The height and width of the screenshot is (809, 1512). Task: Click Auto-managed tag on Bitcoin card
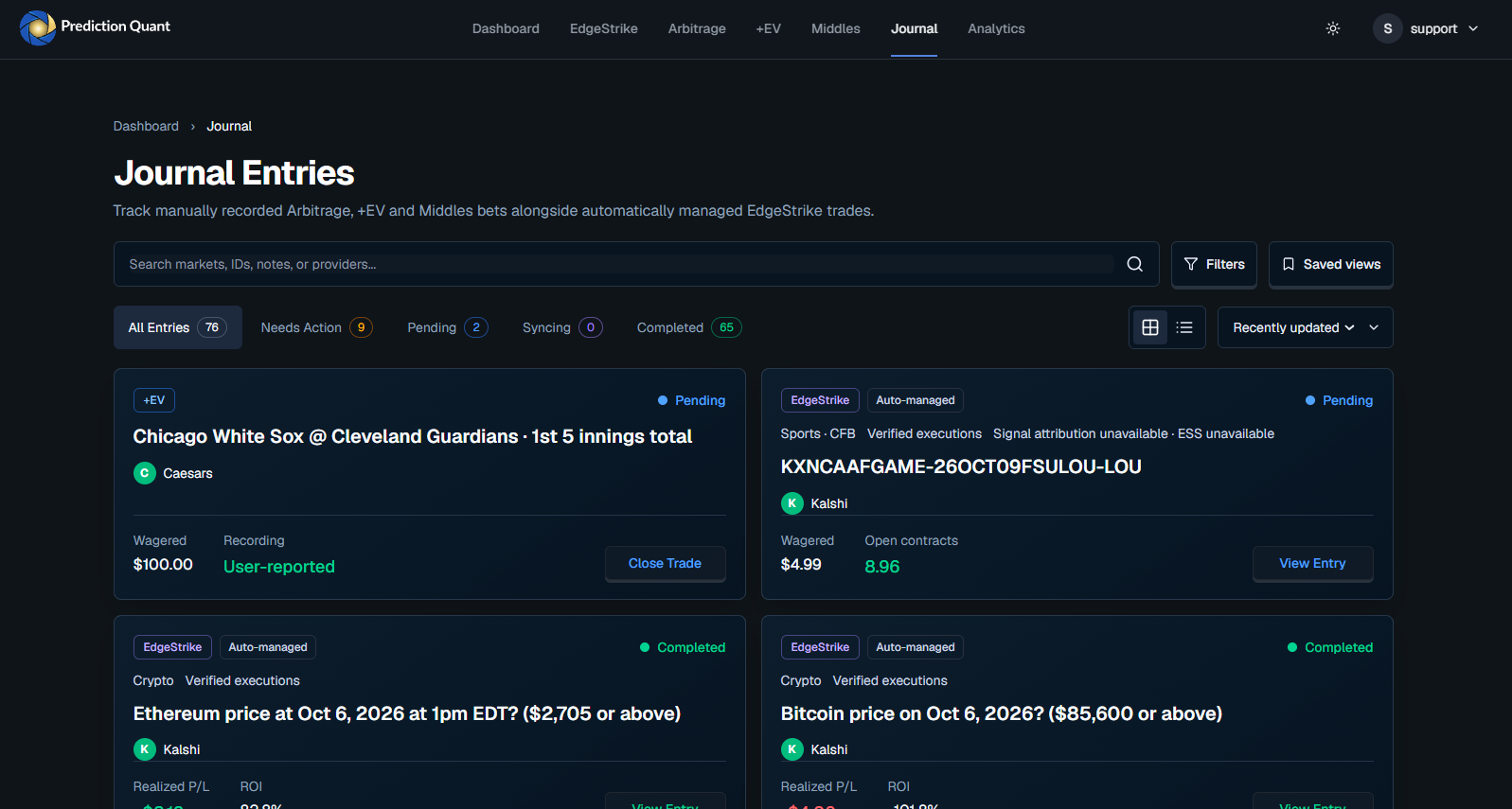pyautogui.click(x=916, y=647)
